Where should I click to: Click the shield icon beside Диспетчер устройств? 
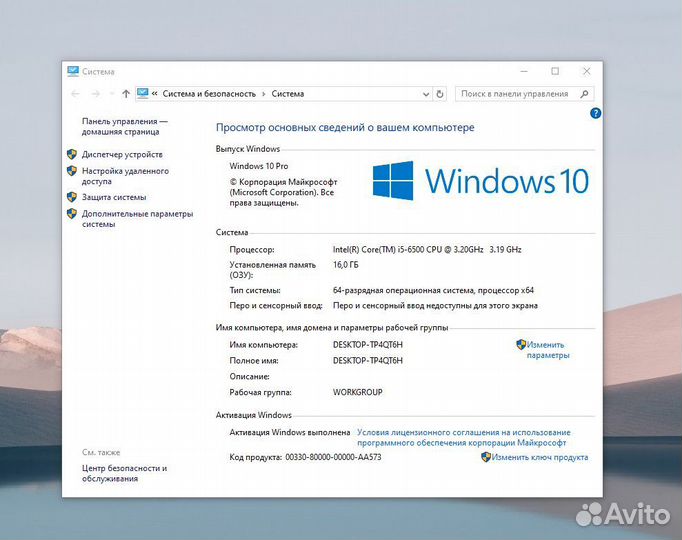[x=72, y=154]
